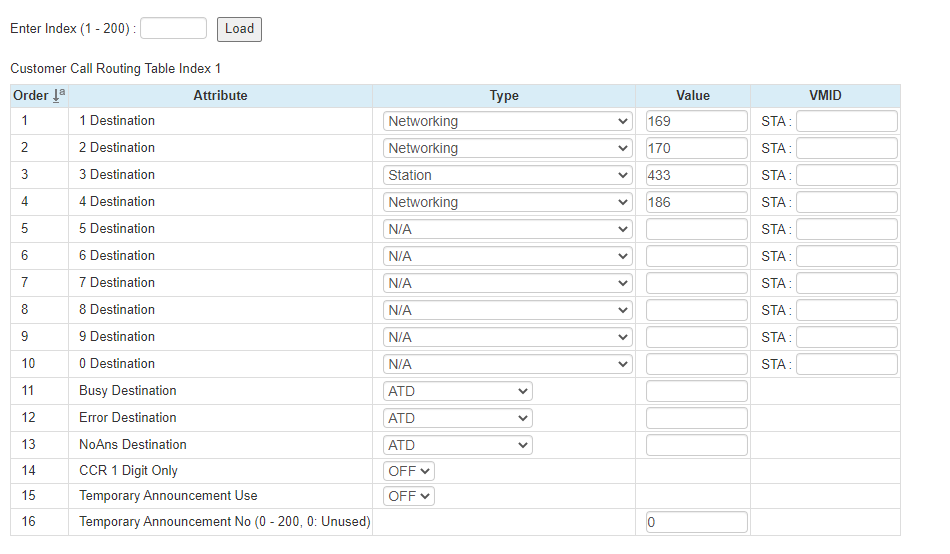Click the 4 Destination value field 186
This screenshot has width=950, height=554.
tap(696, 202)
